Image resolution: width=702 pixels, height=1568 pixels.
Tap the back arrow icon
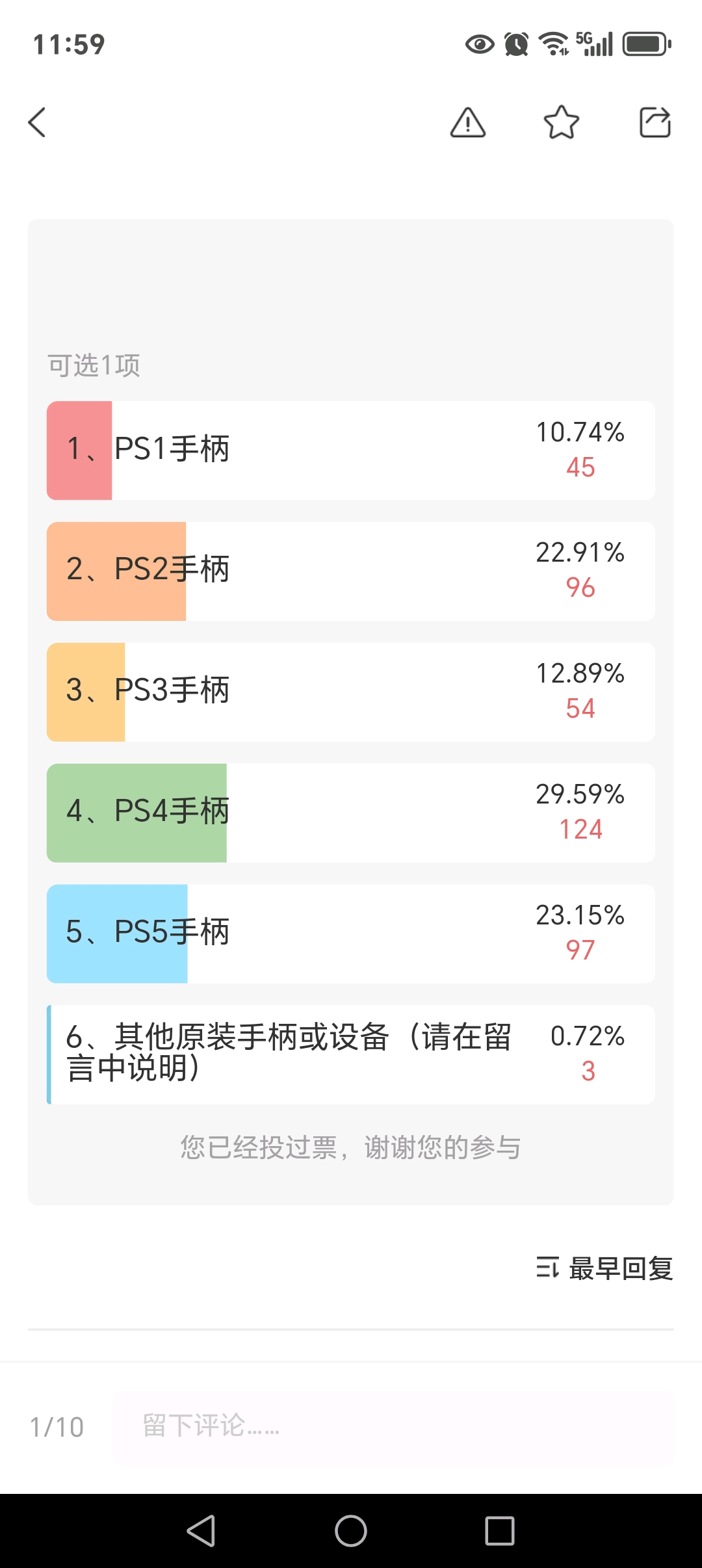click(x=38, y=122)
